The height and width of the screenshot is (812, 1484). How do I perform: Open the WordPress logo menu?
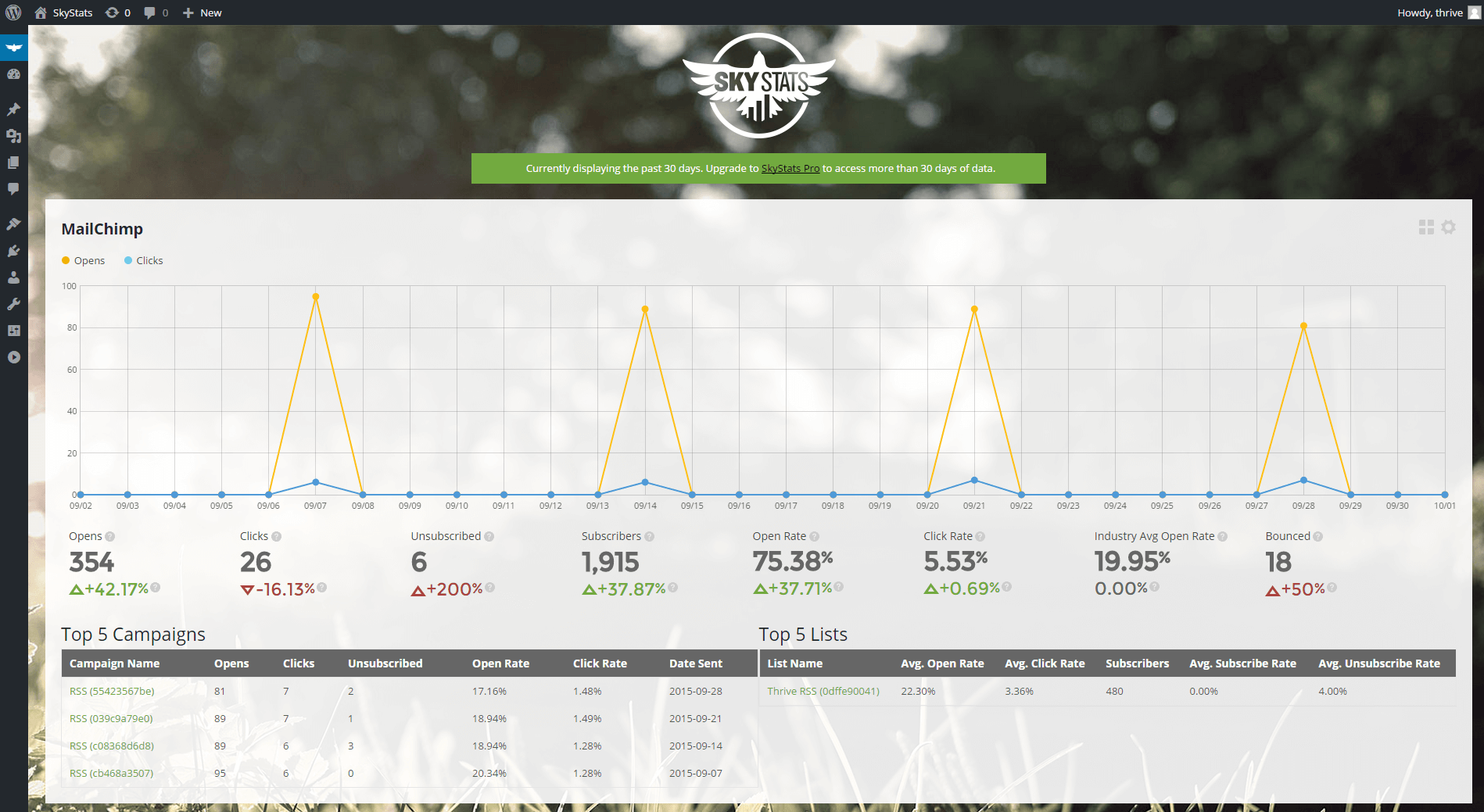[x=13, y=13]
